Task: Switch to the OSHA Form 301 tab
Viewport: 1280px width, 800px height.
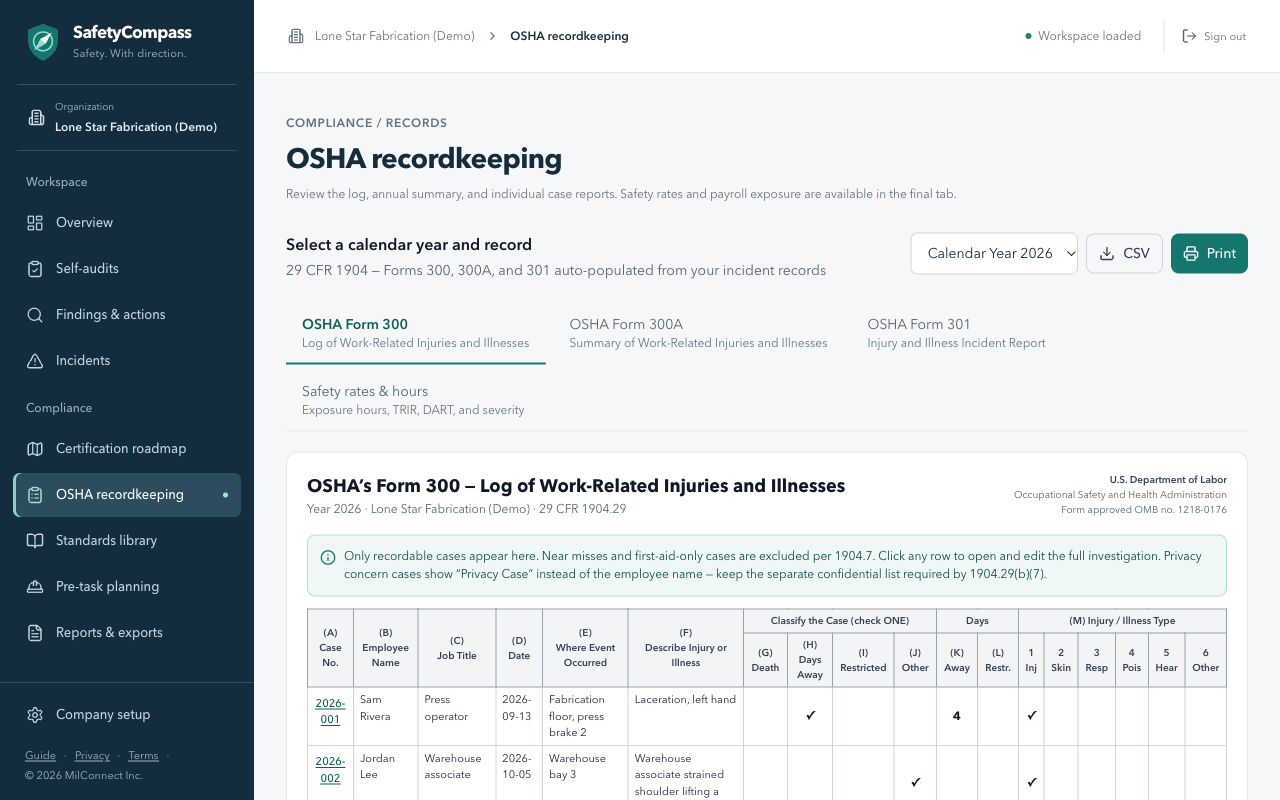Action: [x=956, y=333]
